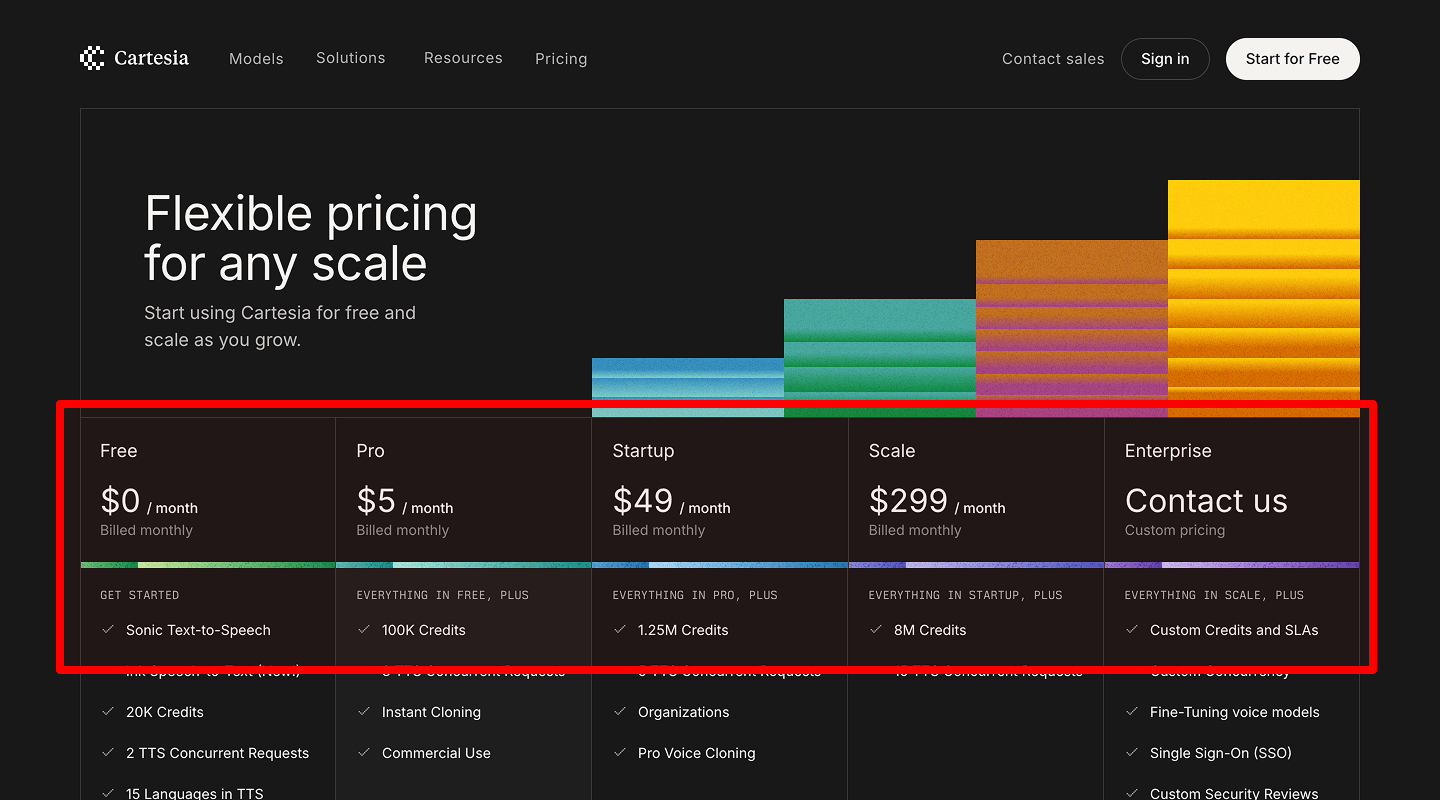Click the checkmark beside Sonic Text-to-Speech
The height and width of the screenshot is (800, 1440).
point(107,630)
